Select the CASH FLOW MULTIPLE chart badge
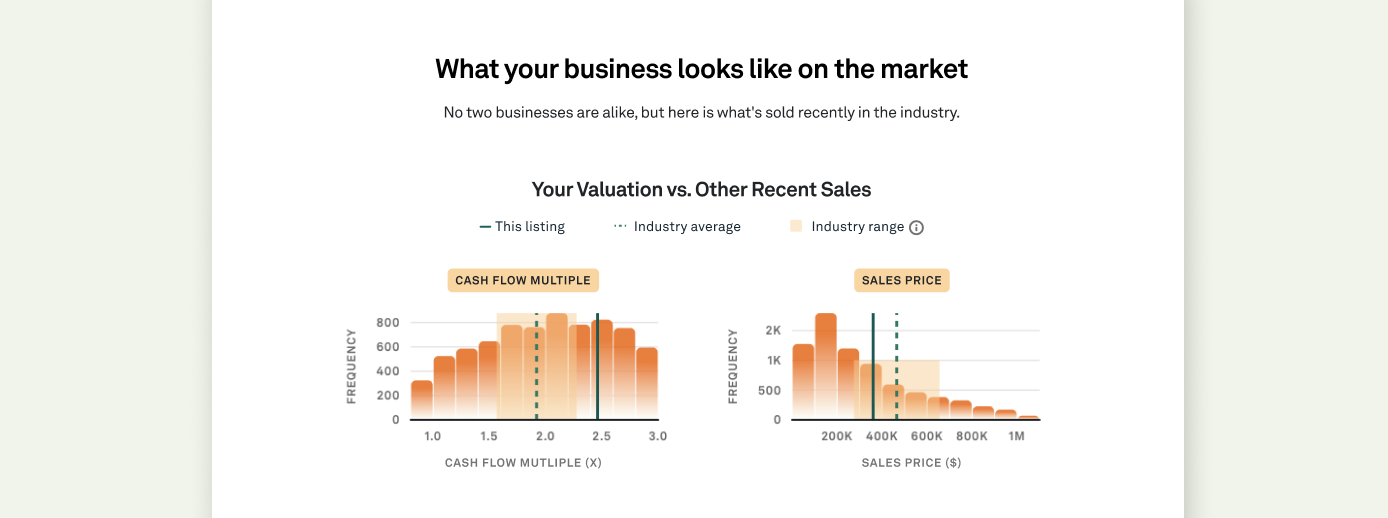This screenshot has width=1388, height=518. (x=523, y=280)
